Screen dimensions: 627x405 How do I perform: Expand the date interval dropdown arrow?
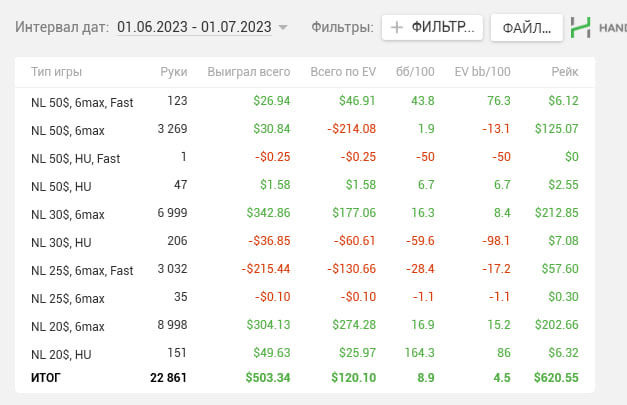click(282, 28)
